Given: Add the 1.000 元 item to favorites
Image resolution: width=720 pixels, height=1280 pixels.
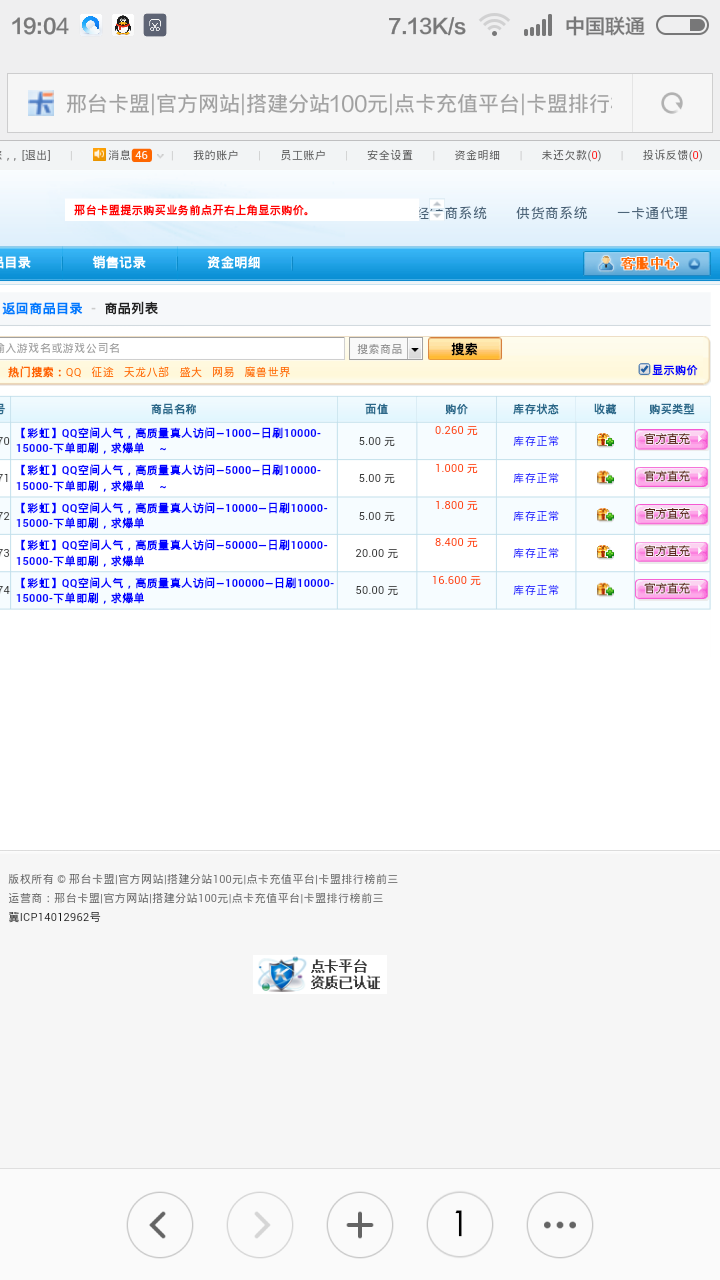Looking at the screenshot, I should 605,477.
